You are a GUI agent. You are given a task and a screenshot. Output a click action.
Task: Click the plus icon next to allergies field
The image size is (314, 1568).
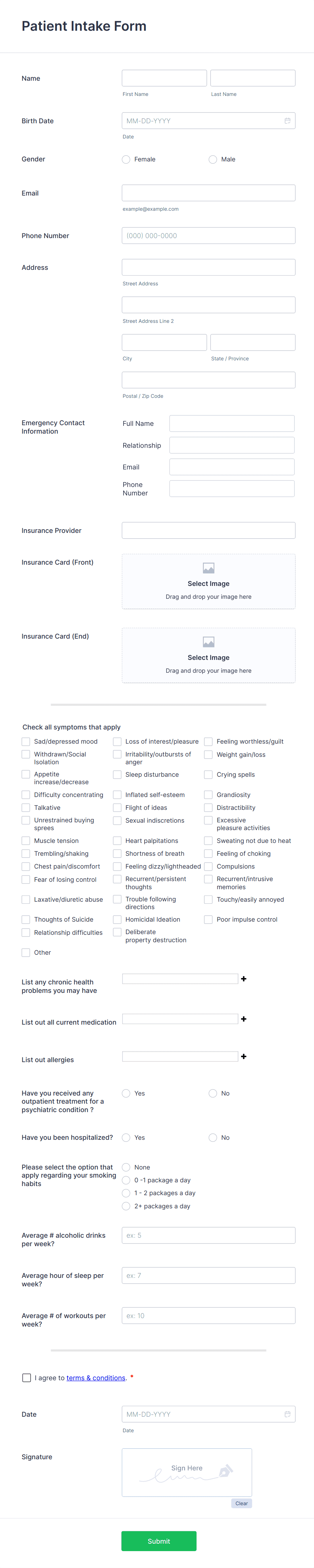pos(243,1056)
